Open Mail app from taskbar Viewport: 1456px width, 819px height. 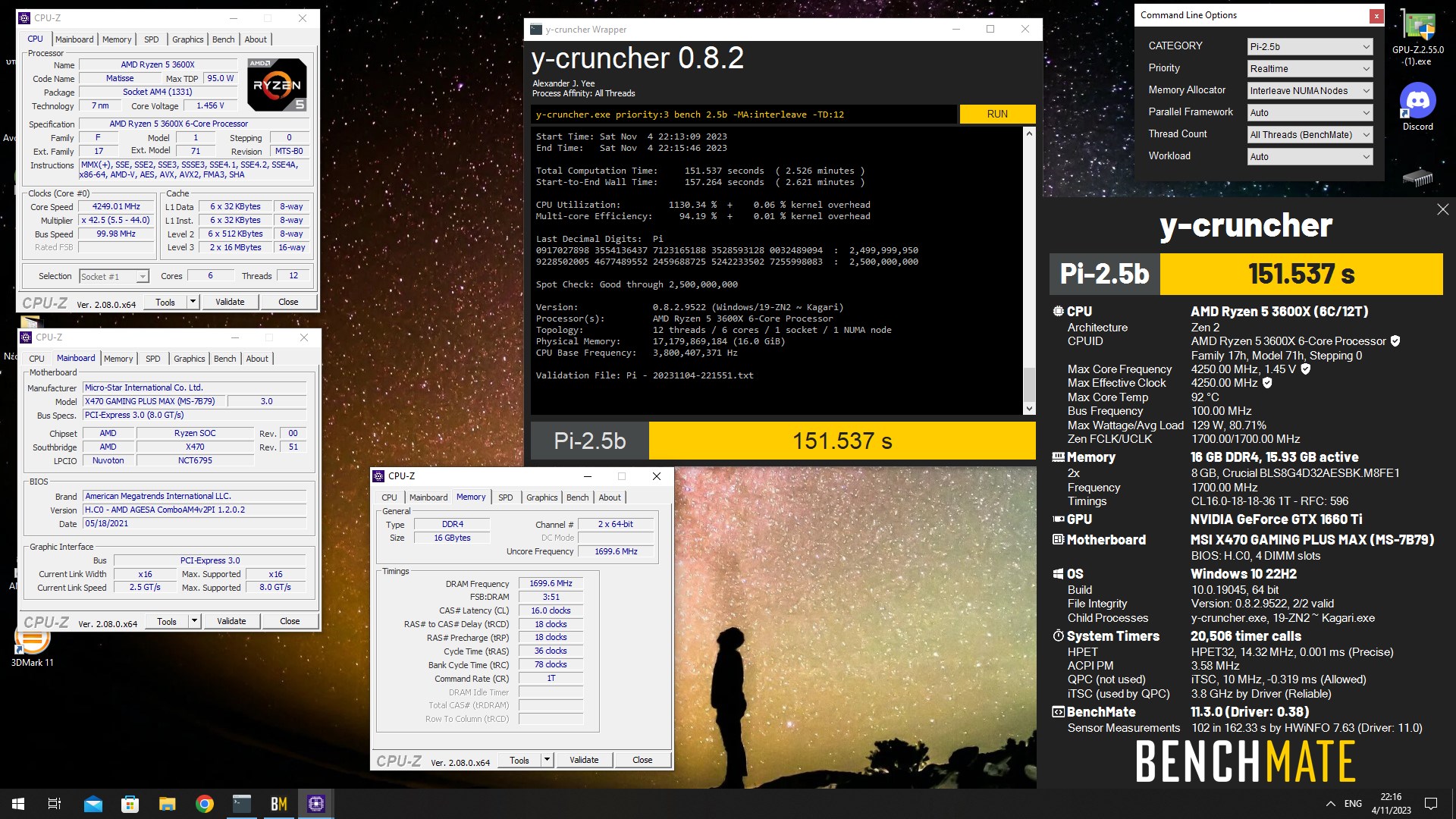(x=93, y=804)
